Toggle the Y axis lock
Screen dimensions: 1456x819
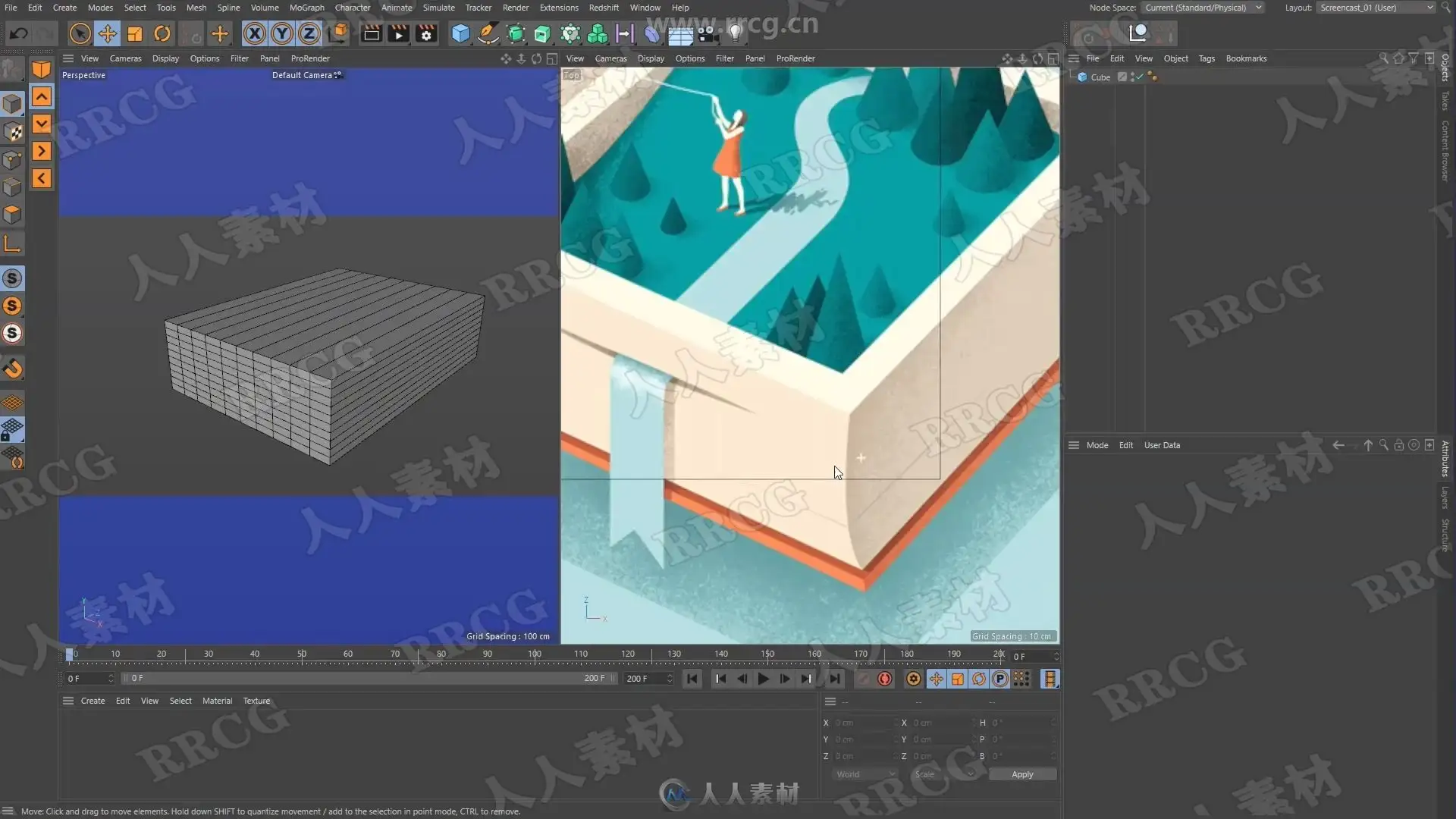(x=282, y=33)
